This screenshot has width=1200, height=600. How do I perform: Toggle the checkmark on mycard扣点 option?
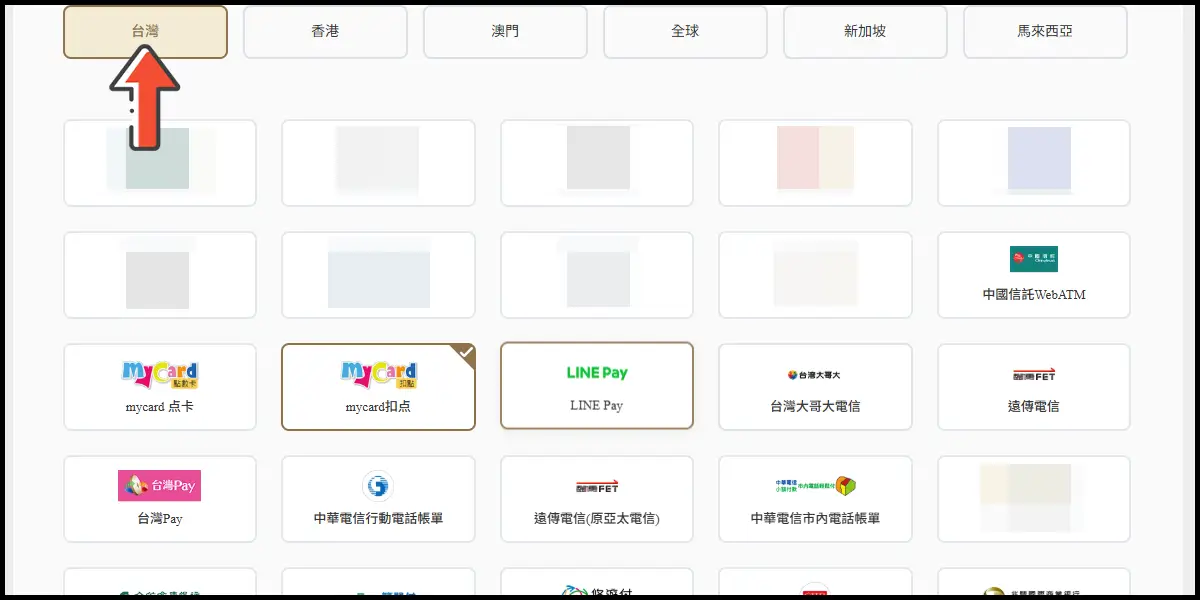click(463, 353)
